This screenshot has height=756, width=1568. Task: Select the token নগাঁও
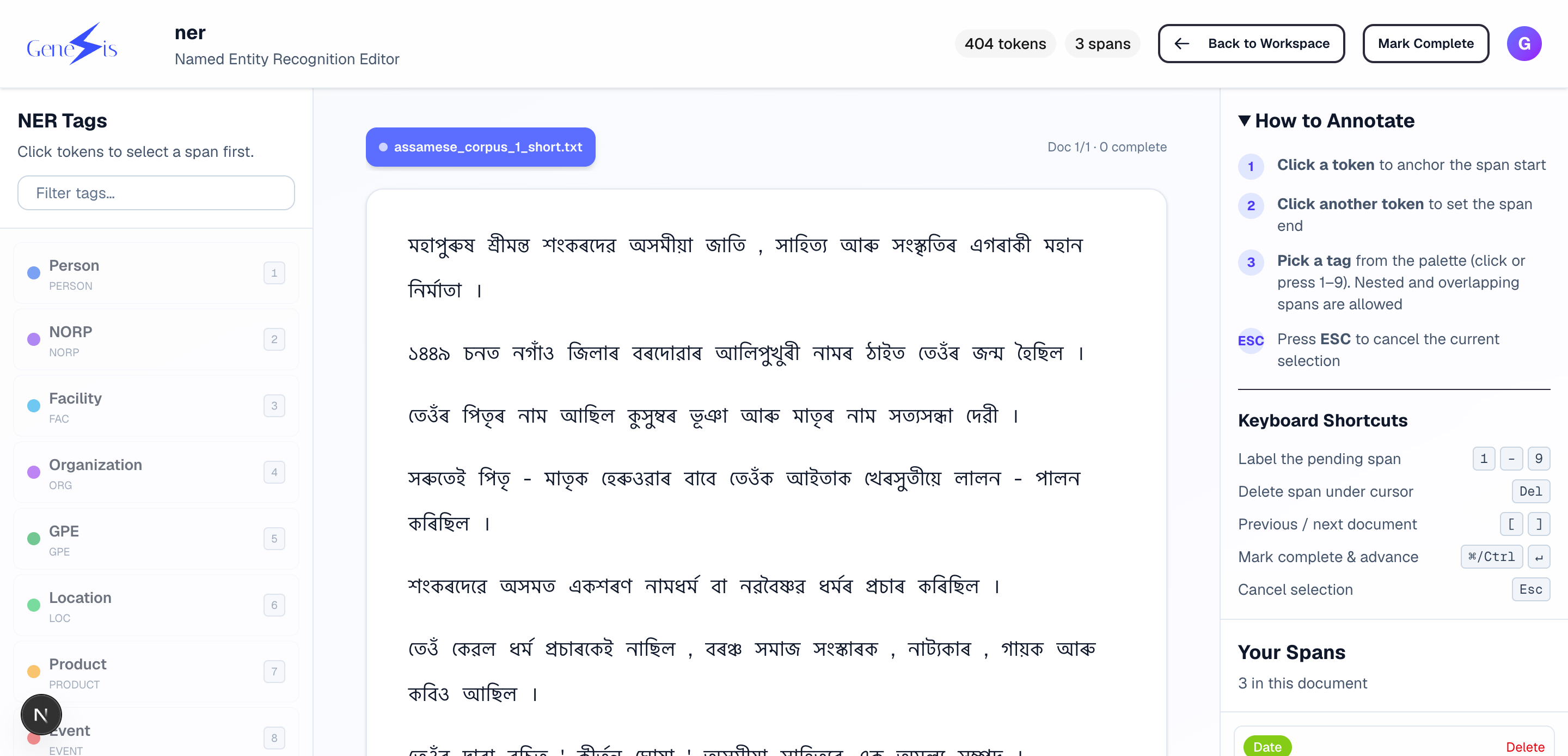click(533, 353)
